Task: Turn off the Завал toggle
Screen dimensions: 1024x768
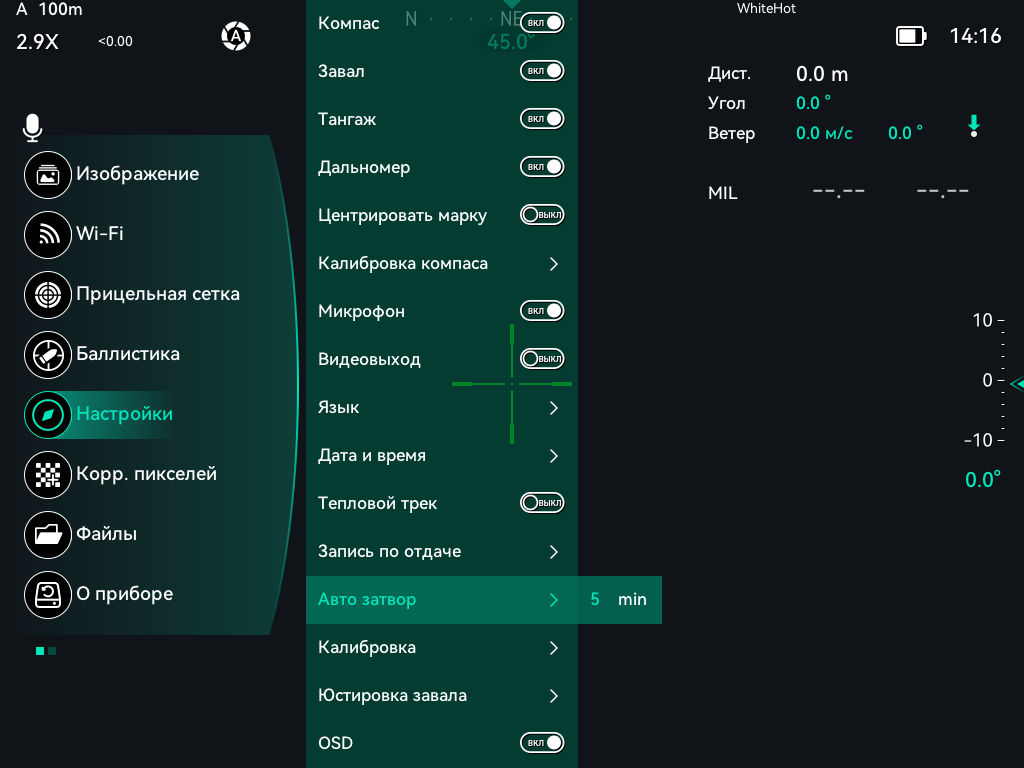Action: click(x=542, y=71)
